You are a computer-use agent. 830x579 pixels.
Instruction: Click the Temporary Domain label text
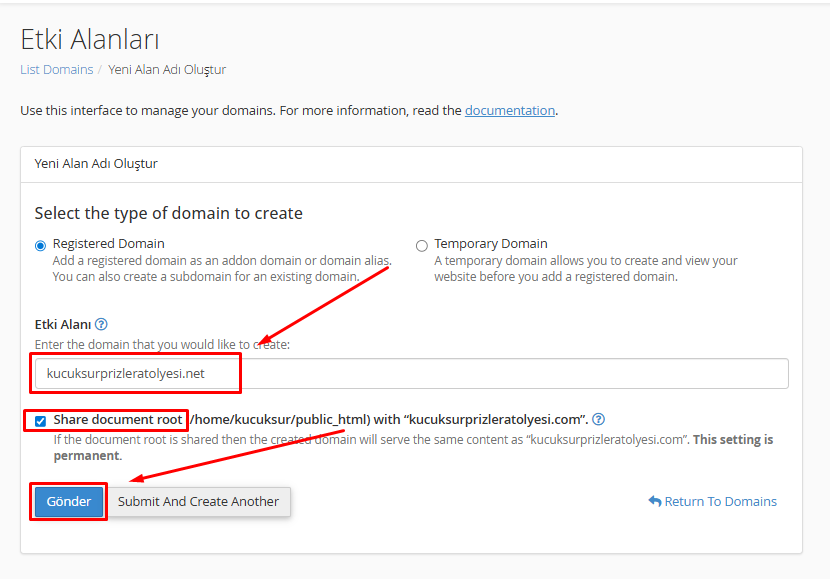[x=490, y=243]
